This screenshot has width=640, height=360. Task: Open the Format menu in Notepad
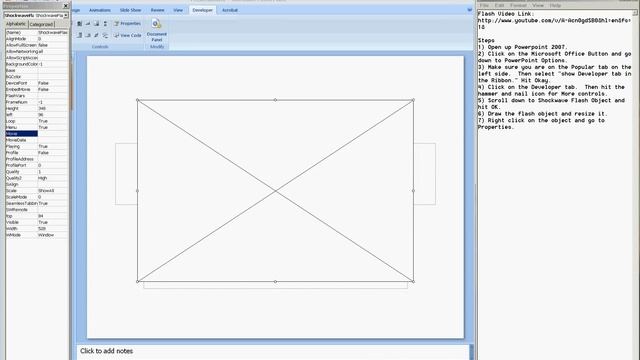click(x=518, y=5)
